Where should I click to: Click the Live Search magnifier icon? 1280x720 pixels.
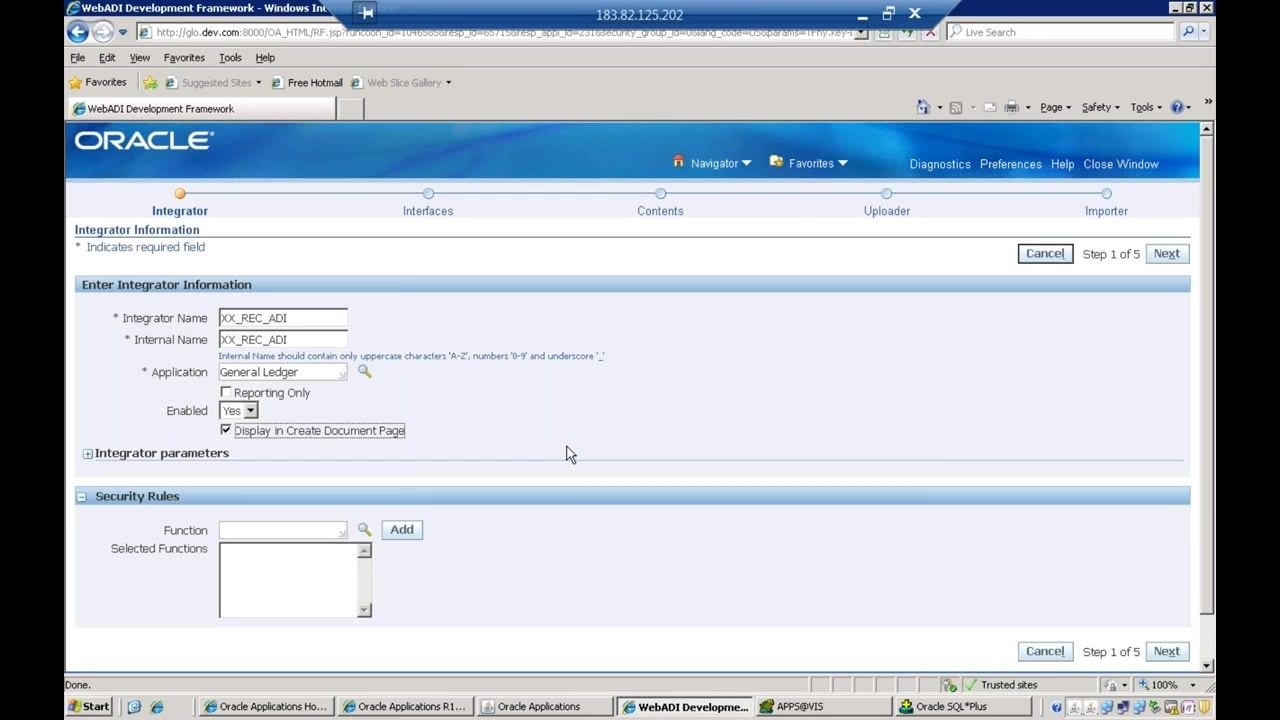[1188, 32]
